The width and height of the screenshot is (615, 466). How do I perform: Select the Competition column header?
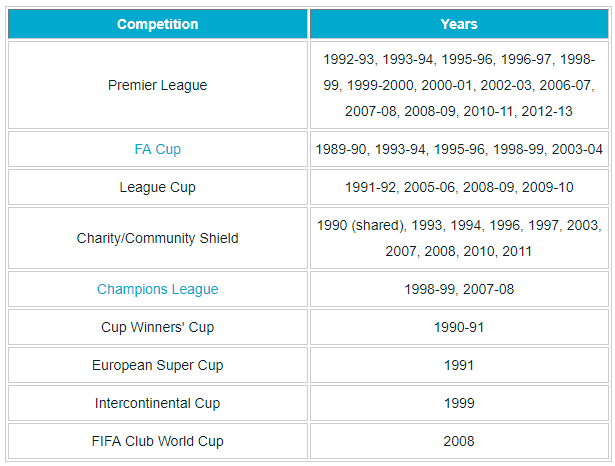point(158,24)
